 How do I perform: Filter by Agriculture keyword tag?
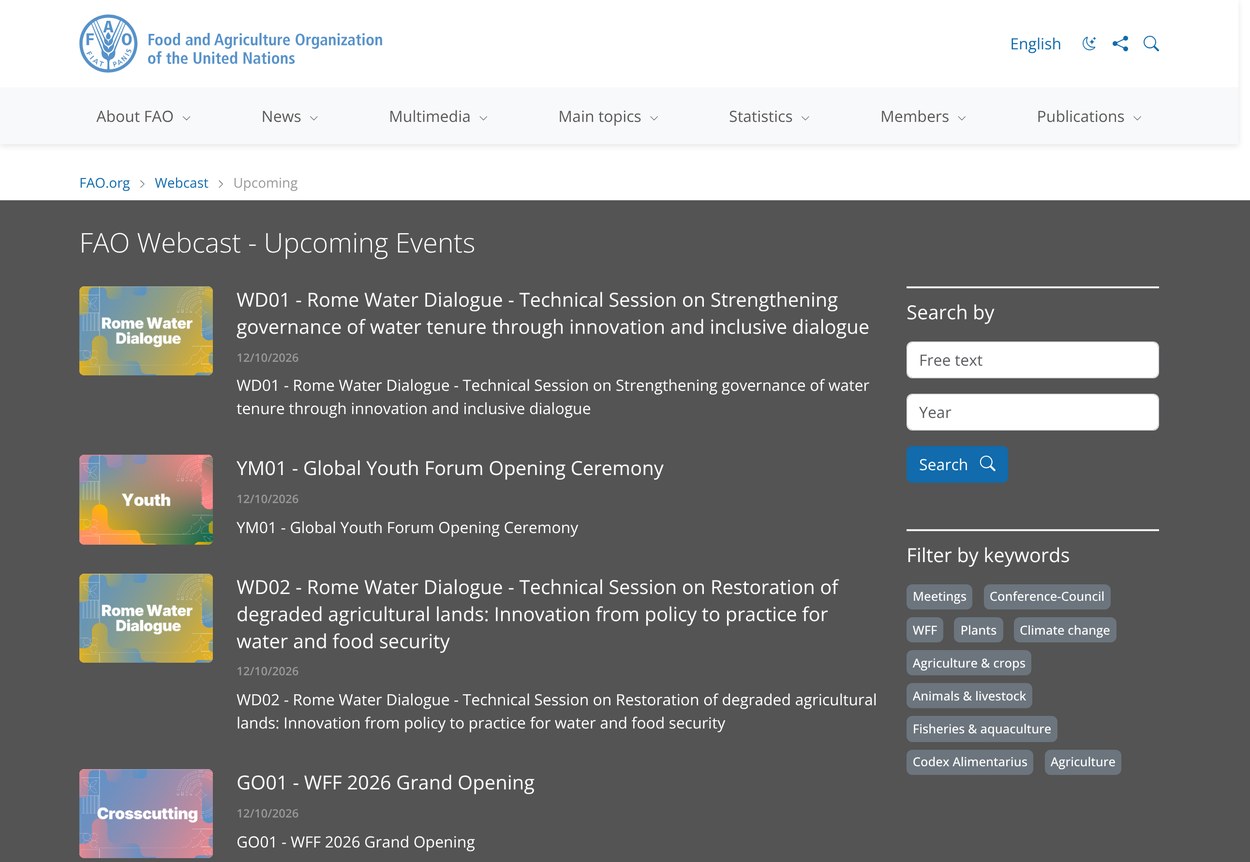[1083, 762]
